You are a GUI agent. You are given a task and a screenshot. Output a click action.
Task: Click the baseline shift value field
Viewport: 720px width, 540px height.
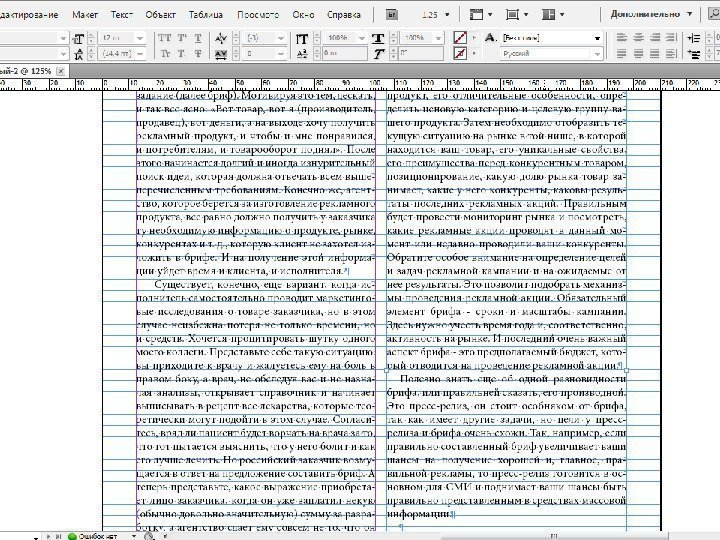[x=344, y=54]
